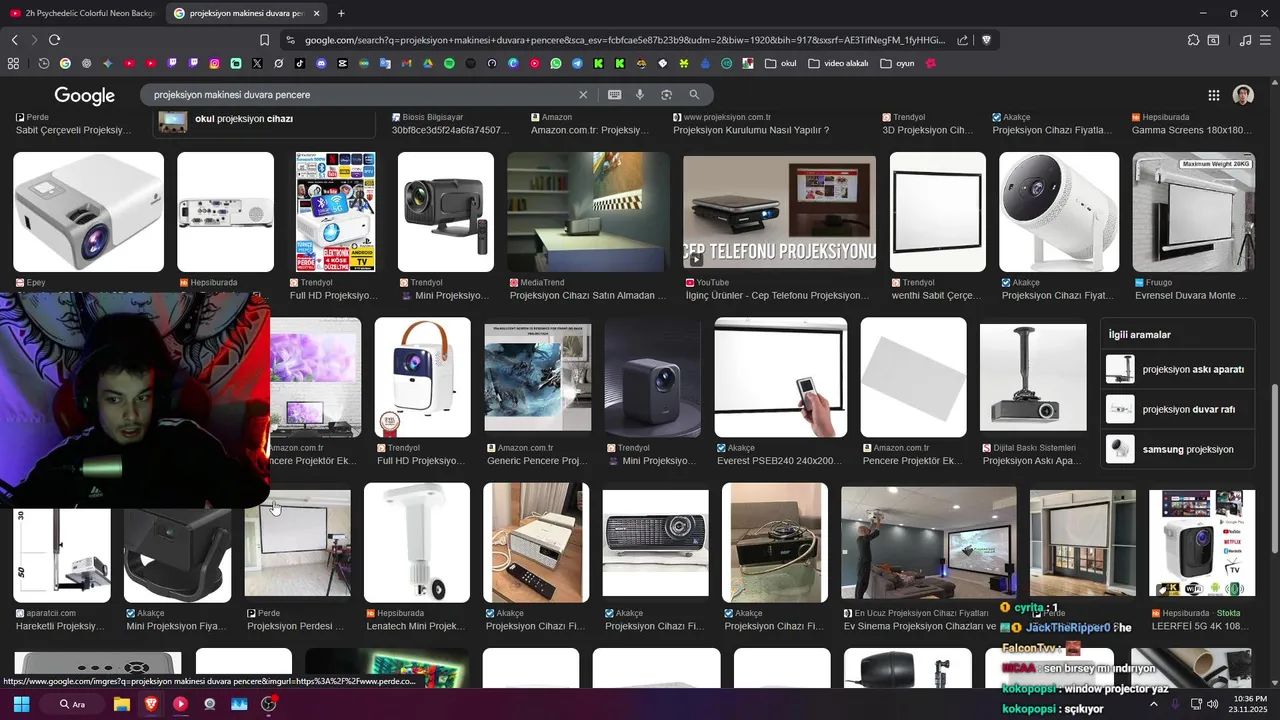The image size is (1280, 720).
Task: Open the Telegram bookmark icon
Action: tap(577, 63)
